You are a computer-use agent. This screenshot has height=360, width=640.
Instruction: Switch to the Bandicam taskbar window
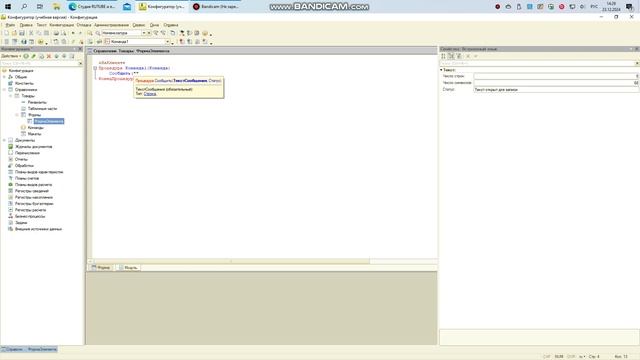click(x=216, y=7)
